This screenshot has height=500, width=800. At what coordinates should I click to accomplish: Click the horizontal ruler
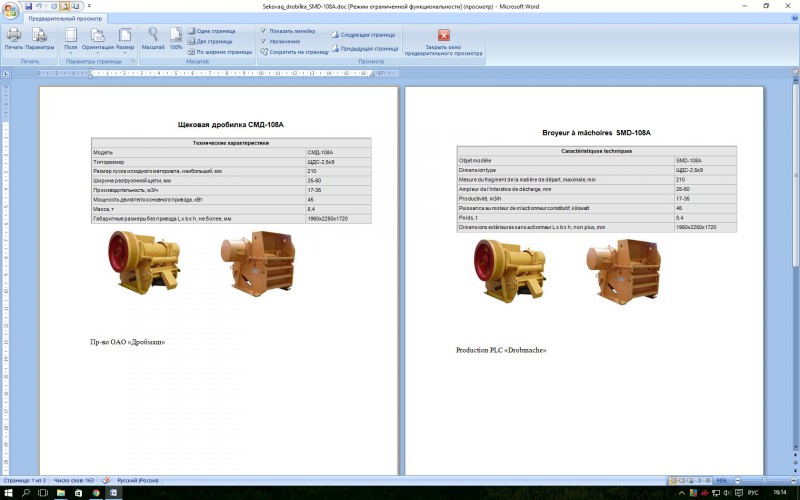click(x=218, y=73)
